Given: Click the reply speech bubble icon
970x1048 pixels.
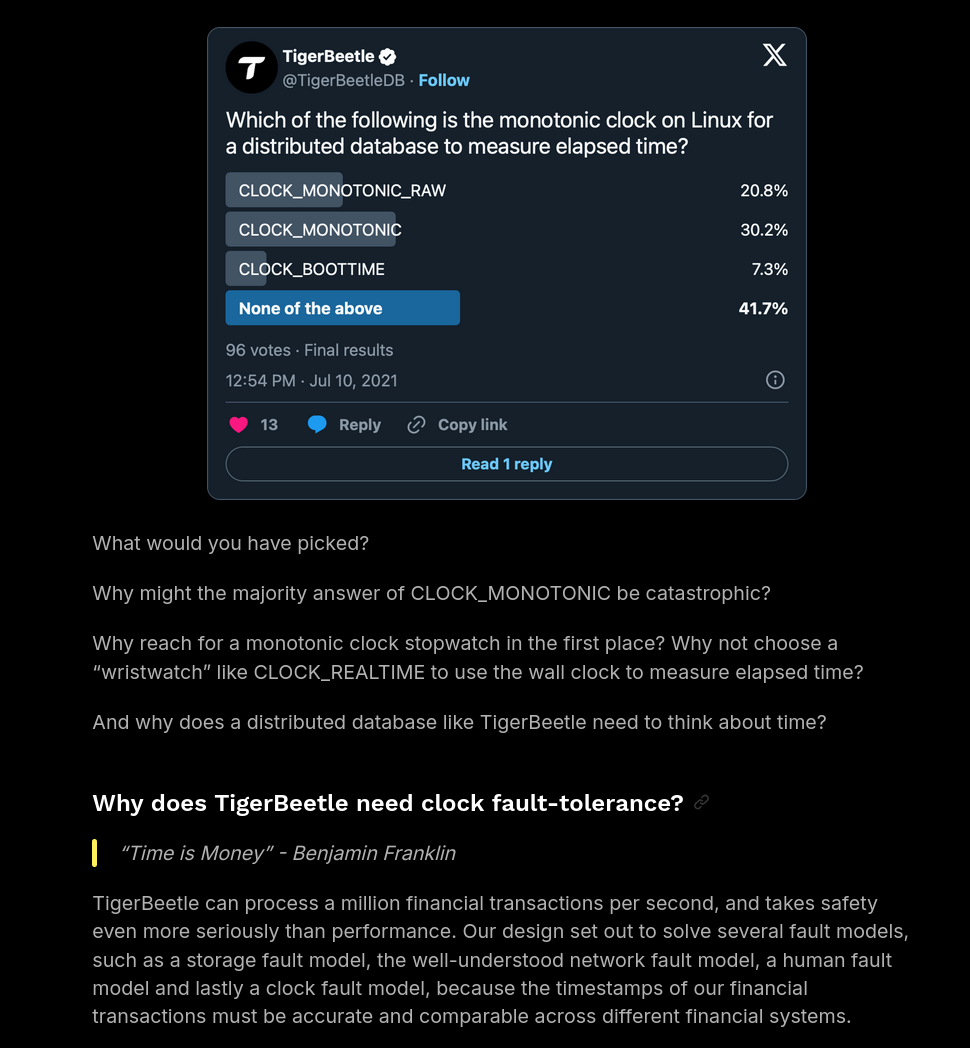Looking at the screenshot, I should (317, 425).
